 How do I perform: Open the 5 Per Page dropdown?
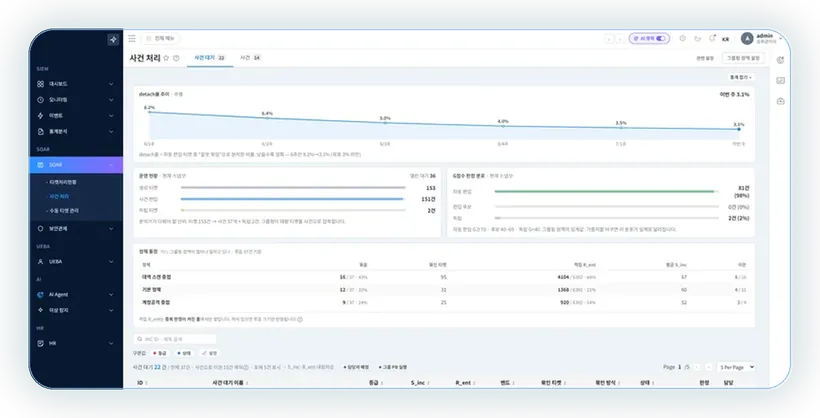pos(736,367)
